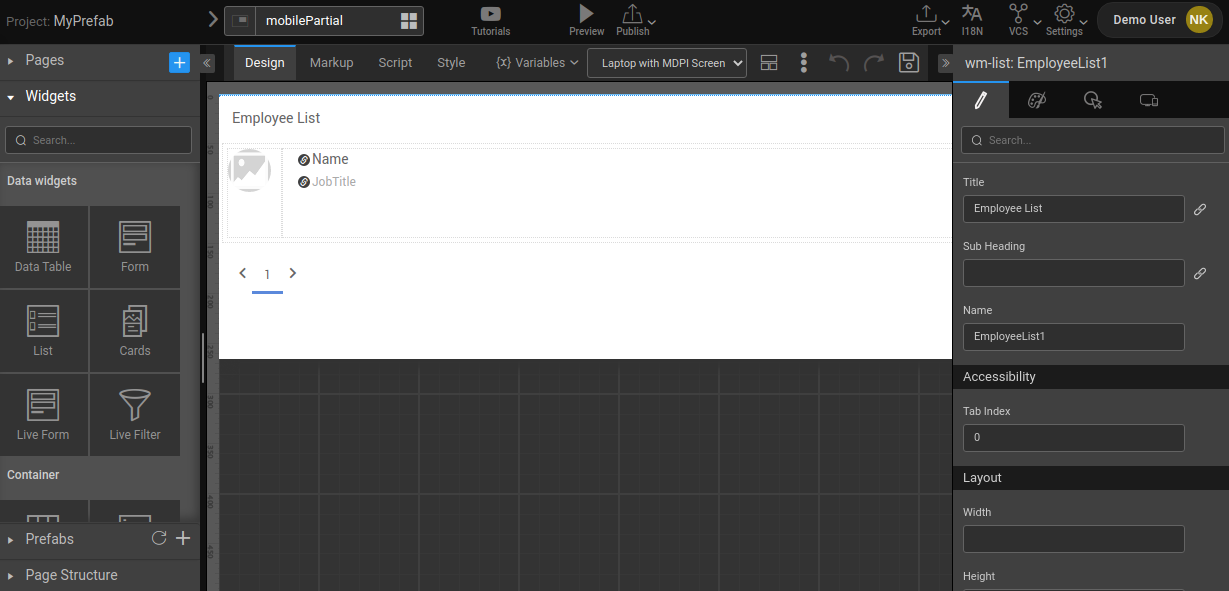Viewport: 1229px width, 591px height.
Task: Open the Events tab icon in properties
Action: pyautogui.click(x=1093, y=100)
